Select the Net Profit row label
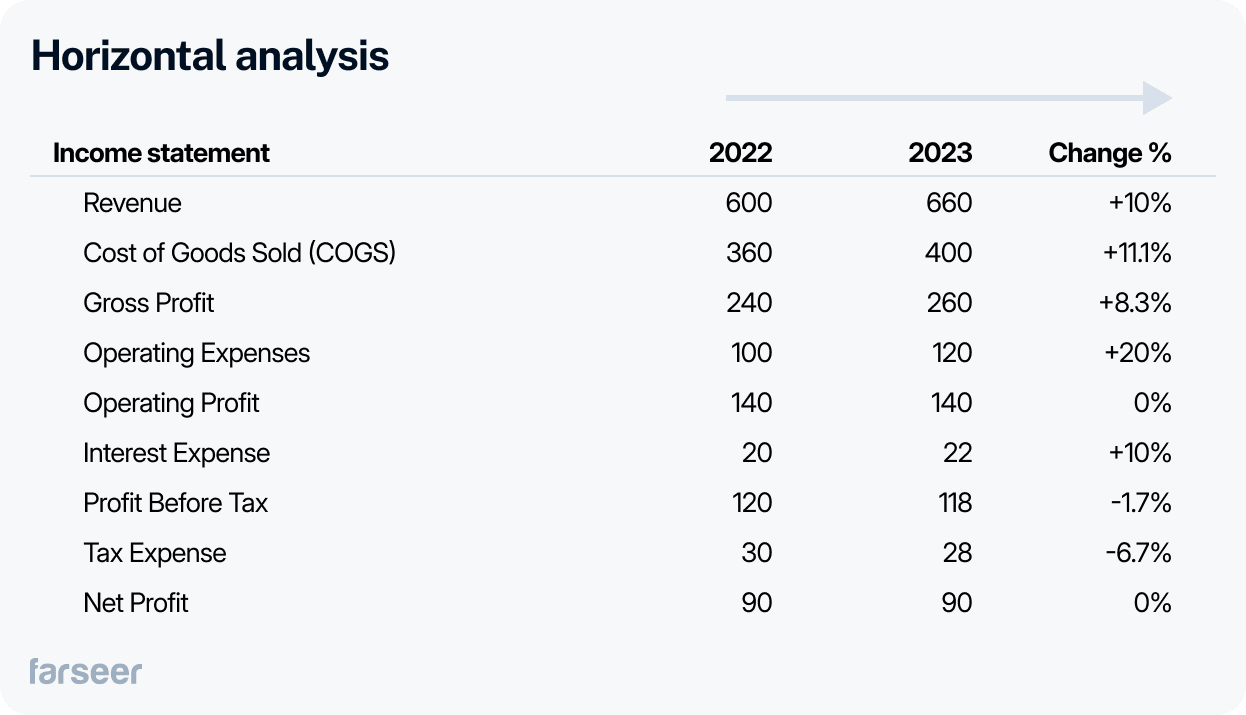Viewport: 1246px width, 715px height. coord(135,603)
